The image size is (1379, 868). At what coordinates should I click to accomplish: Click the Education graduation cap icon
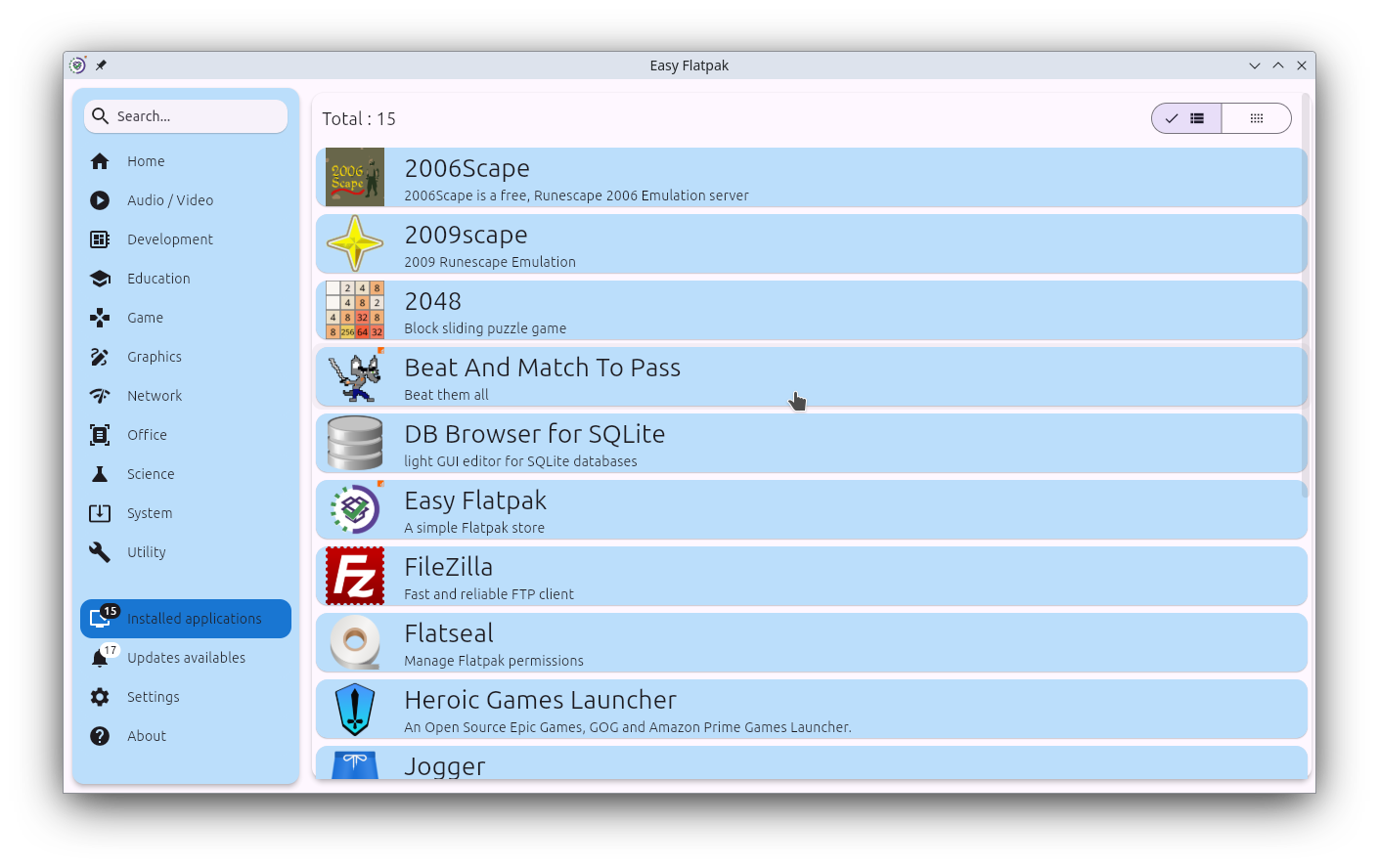100,279
